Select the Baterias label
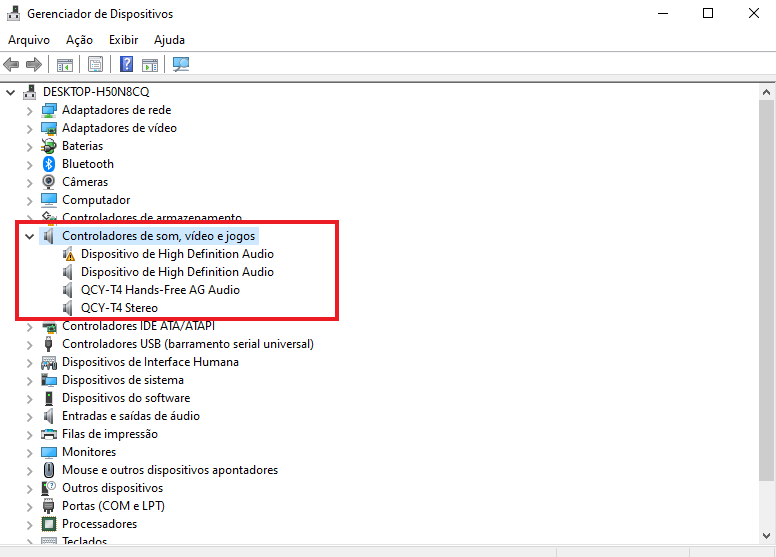The image size is (776, 557). coord(83,146)
